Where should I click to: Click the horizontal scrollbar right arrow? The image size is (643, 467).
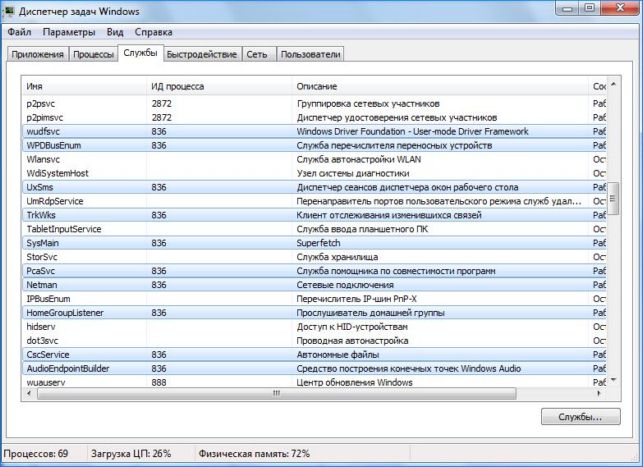(600, 393)
